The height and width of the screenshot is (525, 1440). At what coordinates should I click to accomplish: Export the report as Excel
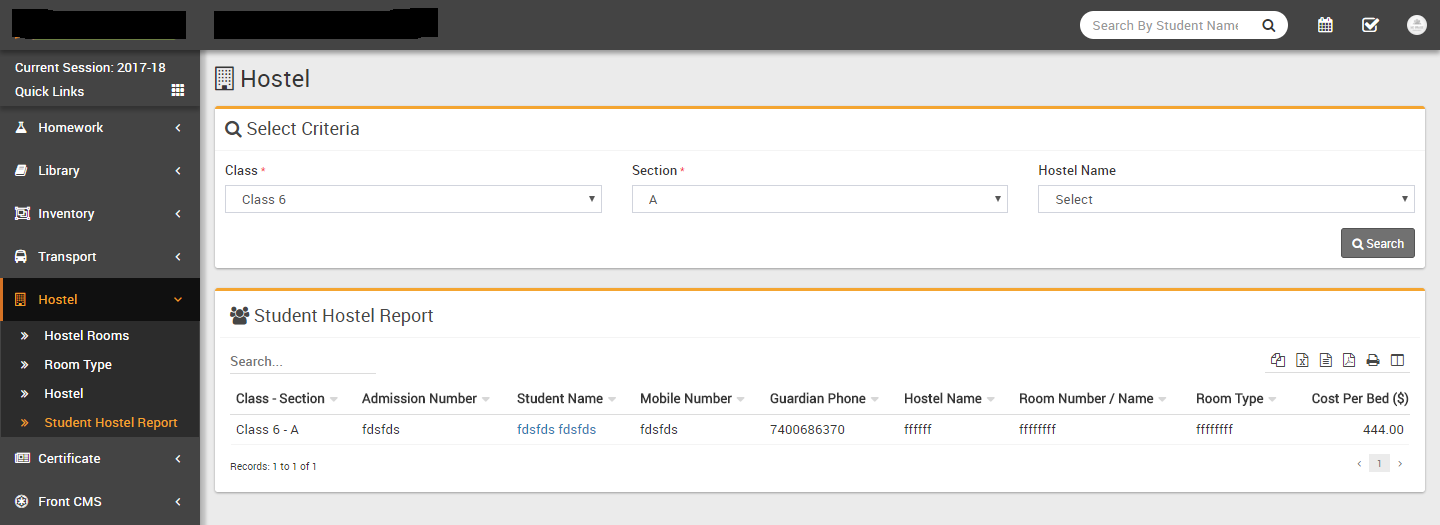coord(1302,361)
